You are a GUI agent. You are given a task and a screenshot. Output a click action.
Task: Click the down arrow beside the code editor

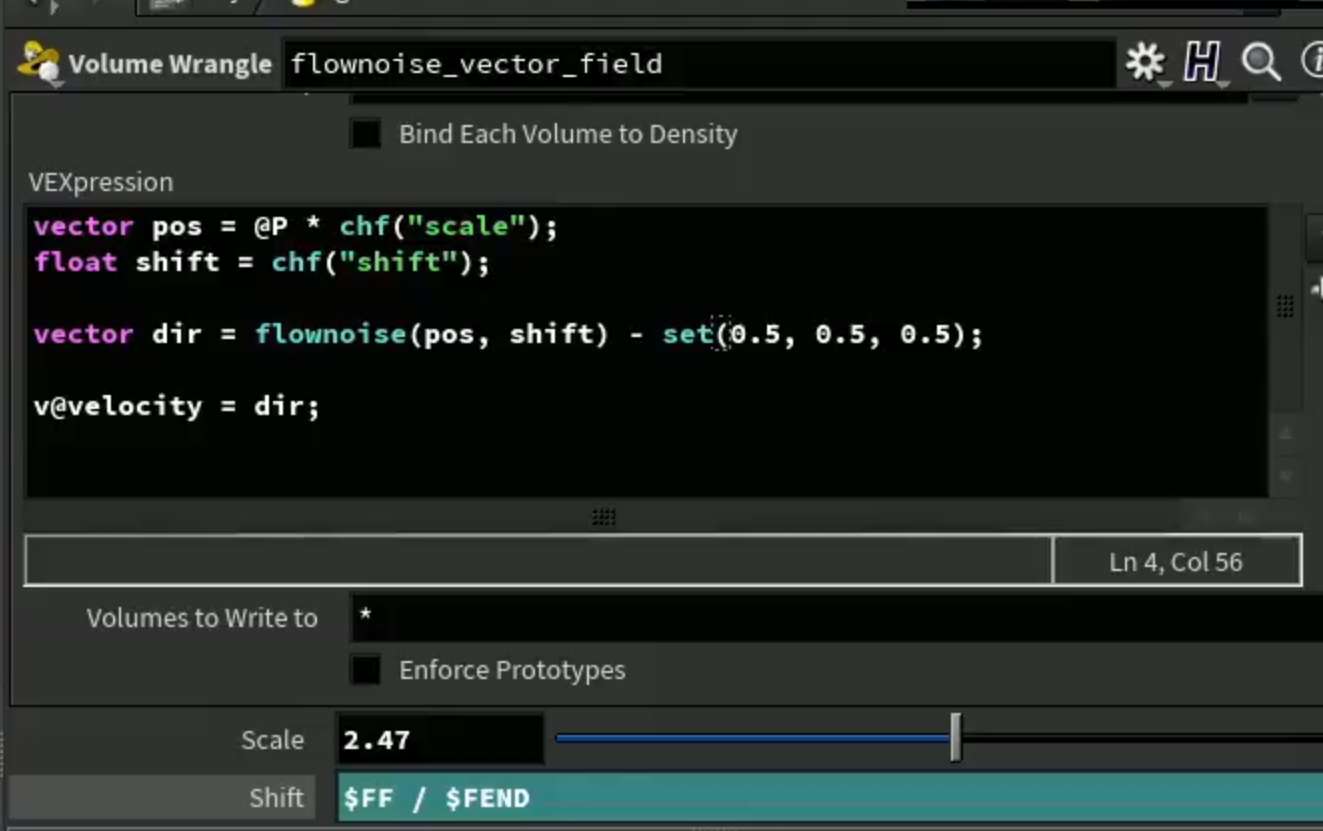tap(1286, 475)
